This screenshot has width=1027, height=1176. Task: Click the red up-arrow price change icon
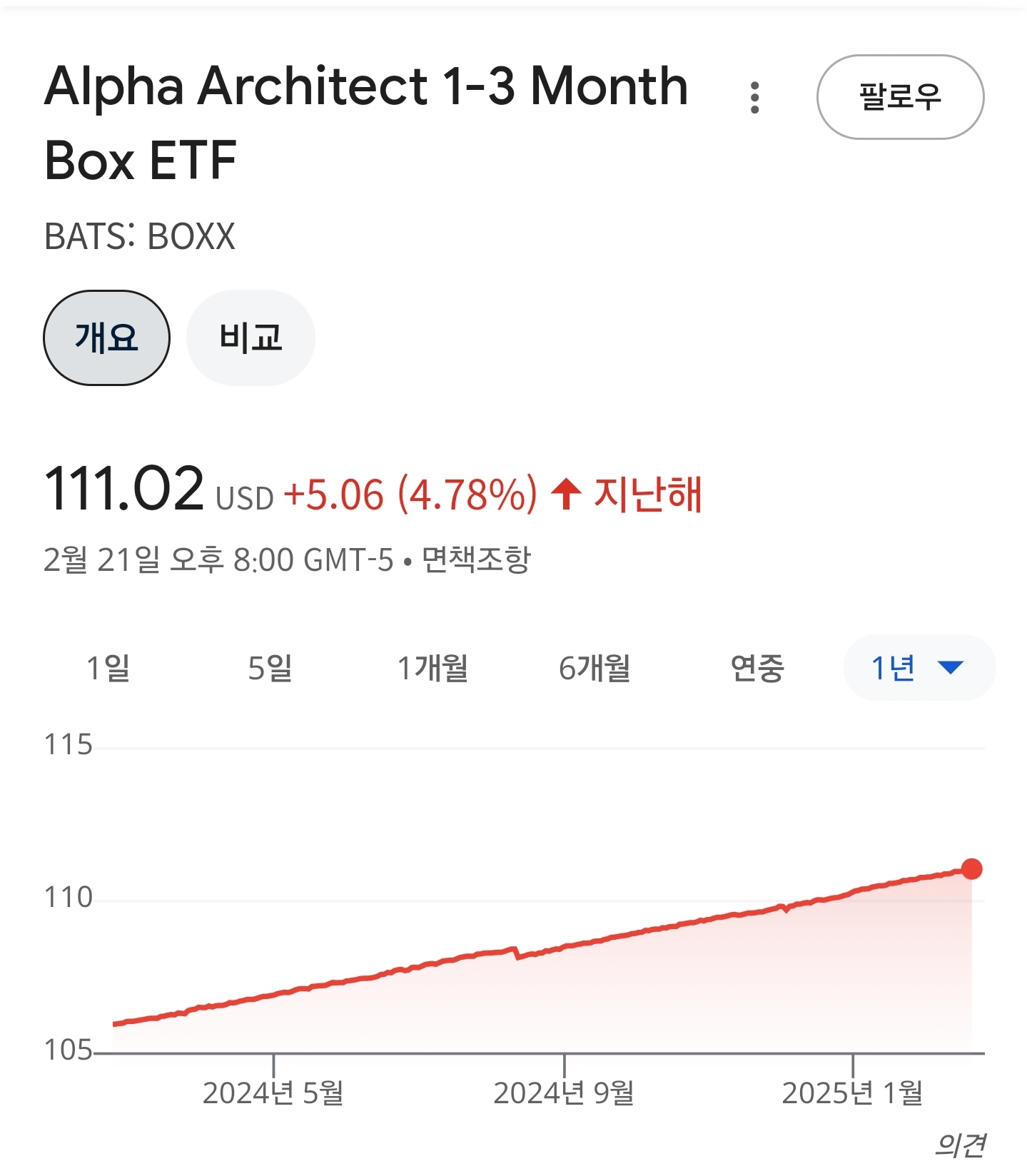point(567,494)
